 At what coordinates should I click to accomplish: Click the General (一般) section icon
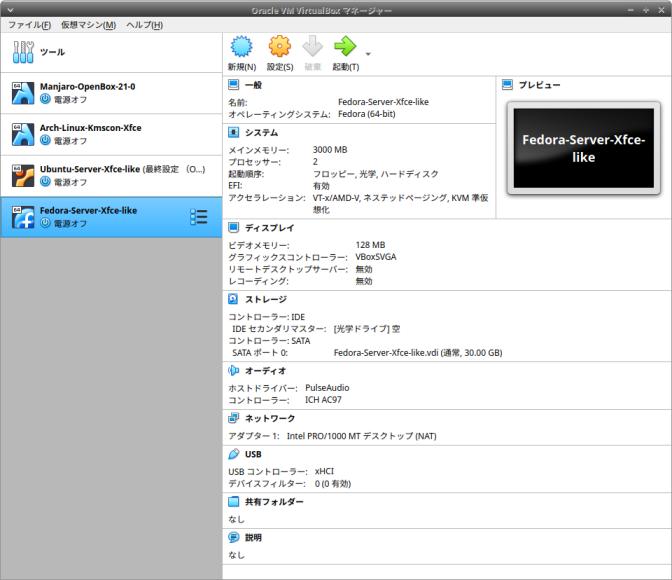[234, 85]
